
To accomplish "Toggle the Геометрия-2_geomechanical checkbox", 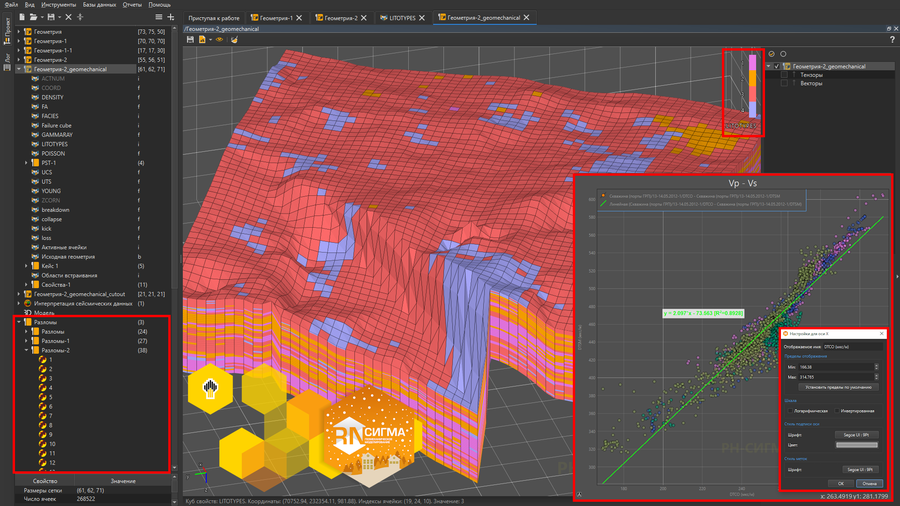I will click(x=778, y=67).
